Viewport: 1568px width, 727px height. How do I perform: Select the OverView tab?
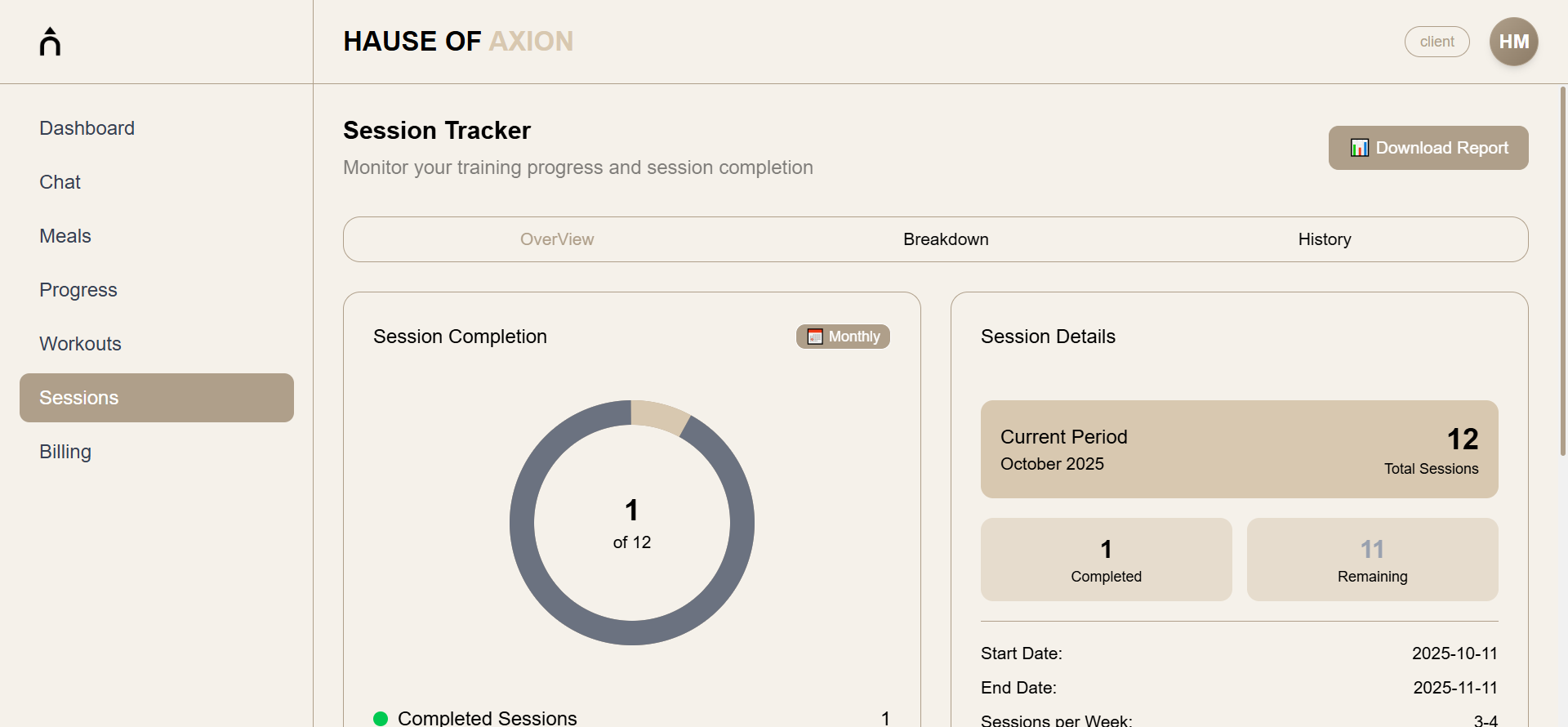[557, 239]
